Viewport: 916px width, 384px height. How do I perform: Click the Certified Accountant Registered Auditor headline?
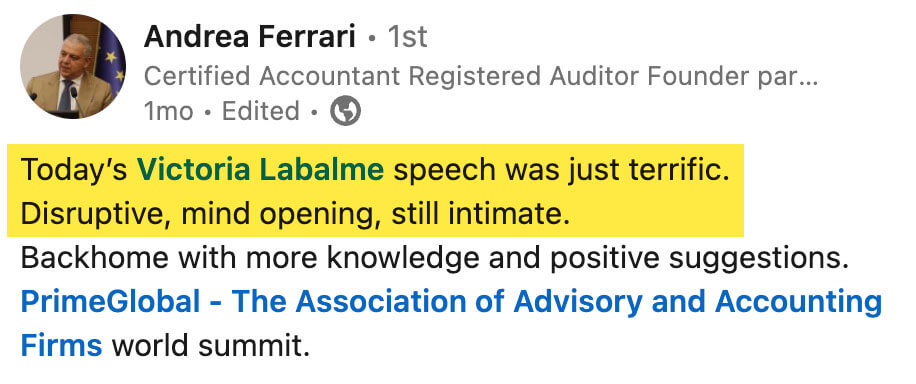pyautogui.click(x=480, y=76)
